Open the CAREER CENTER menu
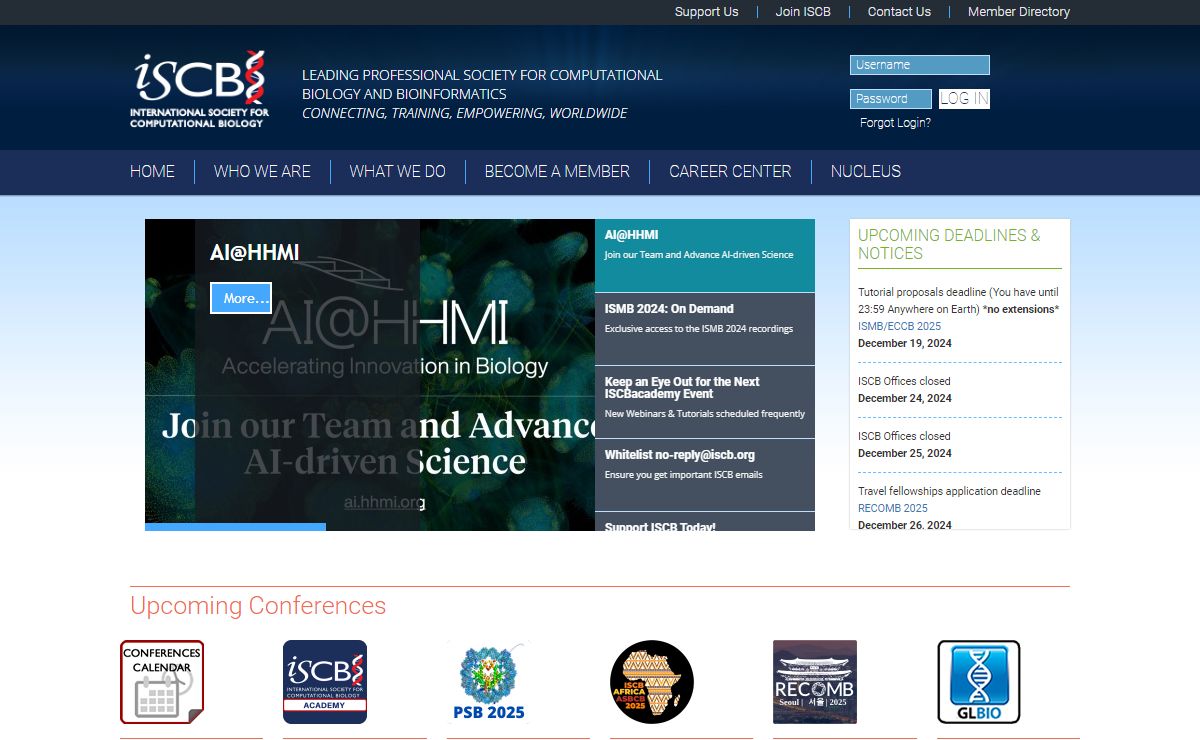 point(730,172)
